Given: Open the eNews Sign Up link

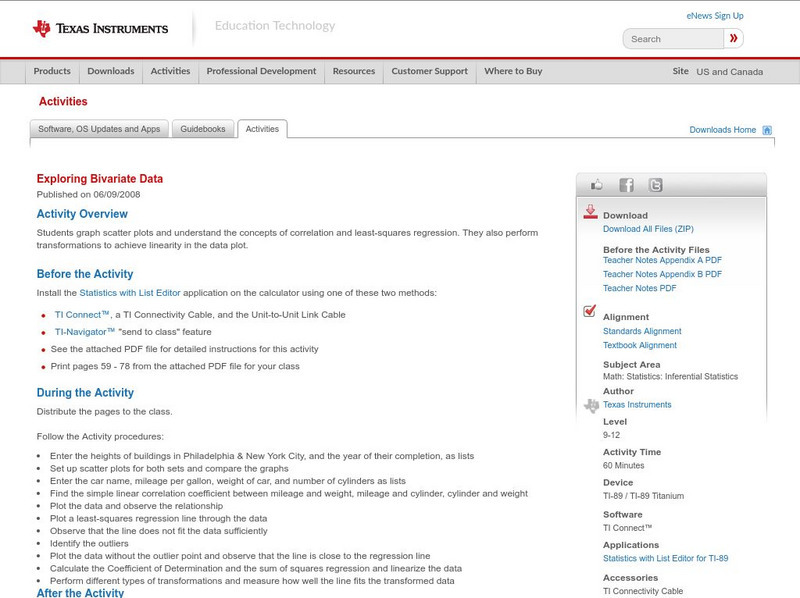Looking at the screenshot, I should point(715,16).
